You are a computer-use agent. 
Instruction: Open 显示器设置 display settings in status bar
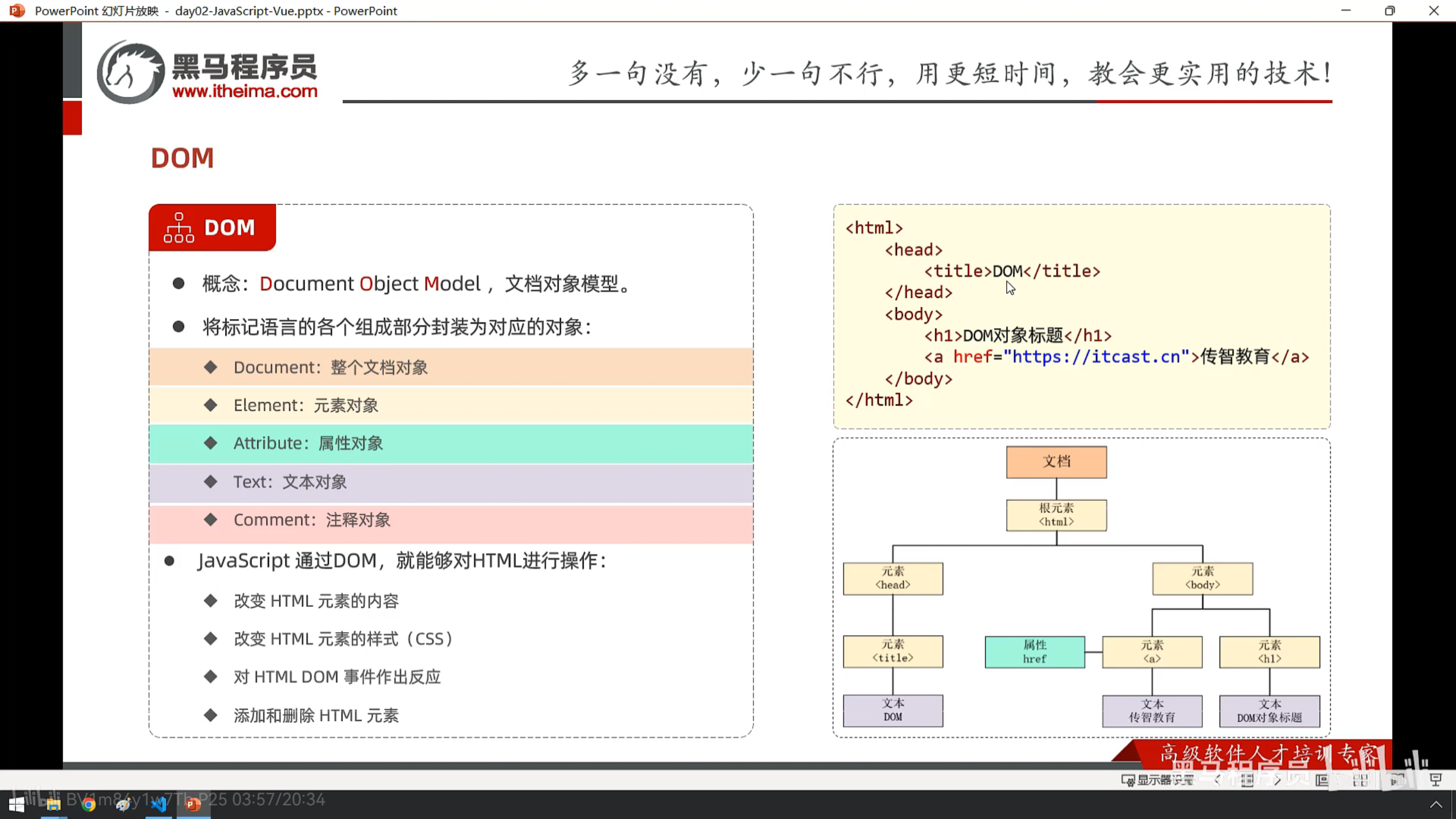coord(1157,780)
